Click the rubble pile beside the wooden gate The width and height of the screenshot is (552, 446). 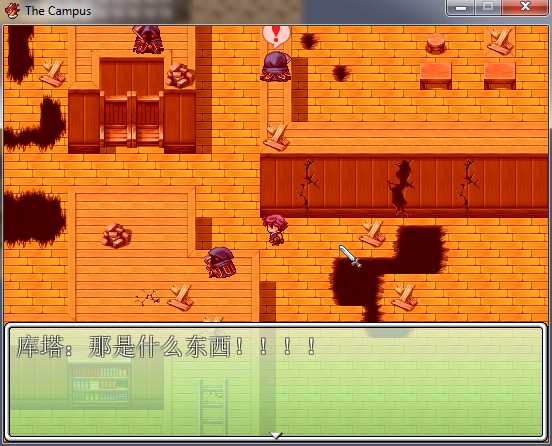[180, 75]
